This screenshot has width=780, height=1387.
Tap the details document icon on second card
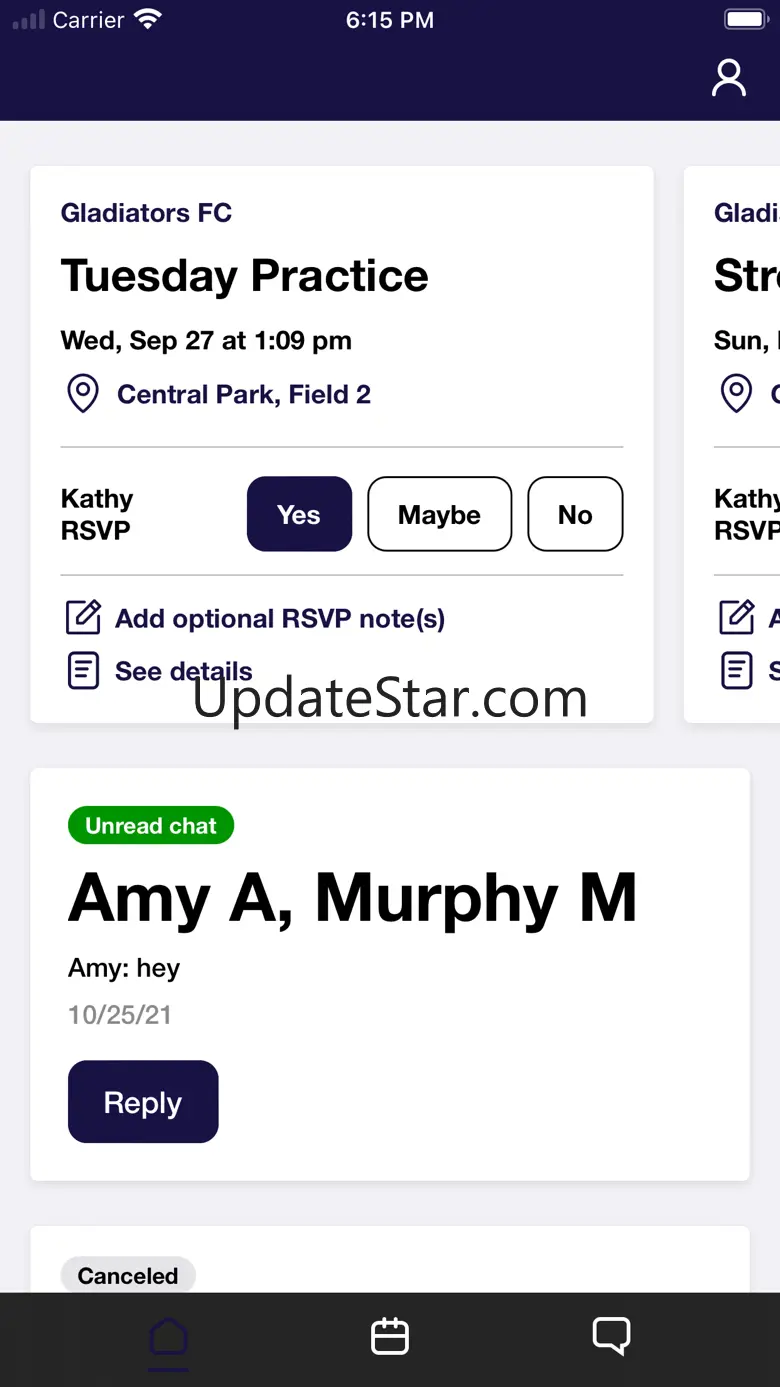tap(737, 671)
